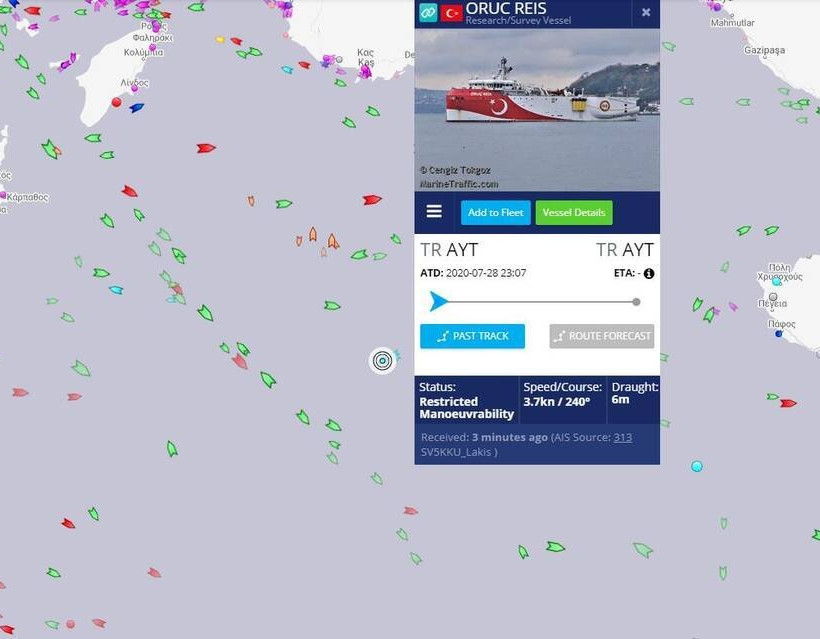Screen dimensions: 820x639
Task: Select the targeted vessel circle marker
Action: 383,360
